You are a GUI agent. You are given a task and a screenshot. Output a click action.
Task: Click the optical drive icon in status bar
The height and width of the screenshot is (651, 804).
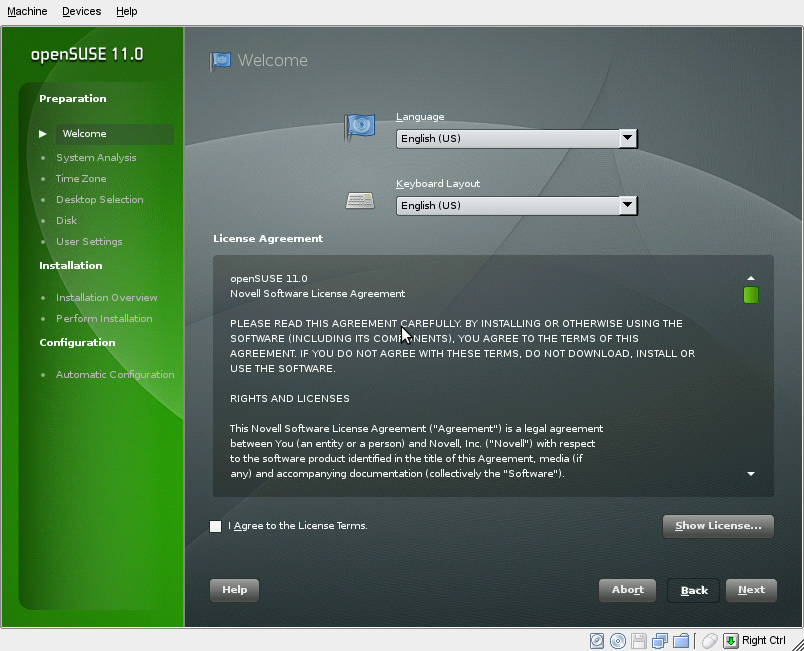[x=618, y=640]
